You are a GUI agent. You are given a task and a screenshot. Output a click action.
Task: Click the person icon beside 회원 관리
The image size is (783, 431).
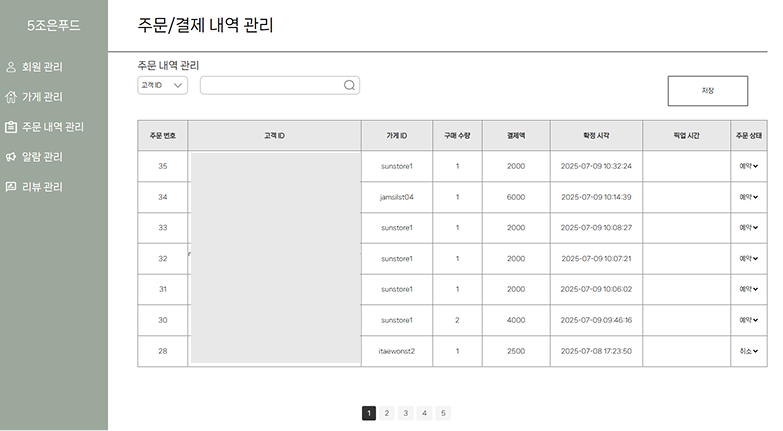[11, 67]
